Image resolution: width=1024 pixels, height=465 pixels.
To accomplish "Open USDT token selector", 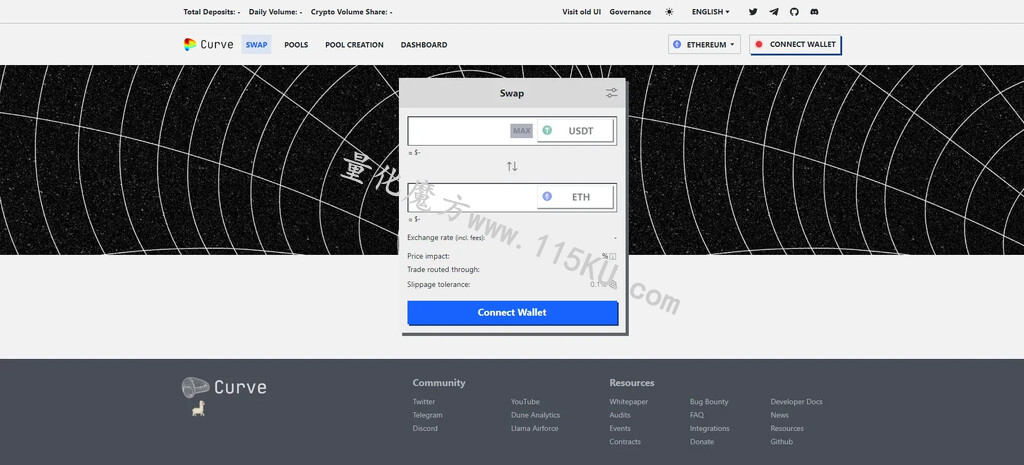I will pos(575,131).
